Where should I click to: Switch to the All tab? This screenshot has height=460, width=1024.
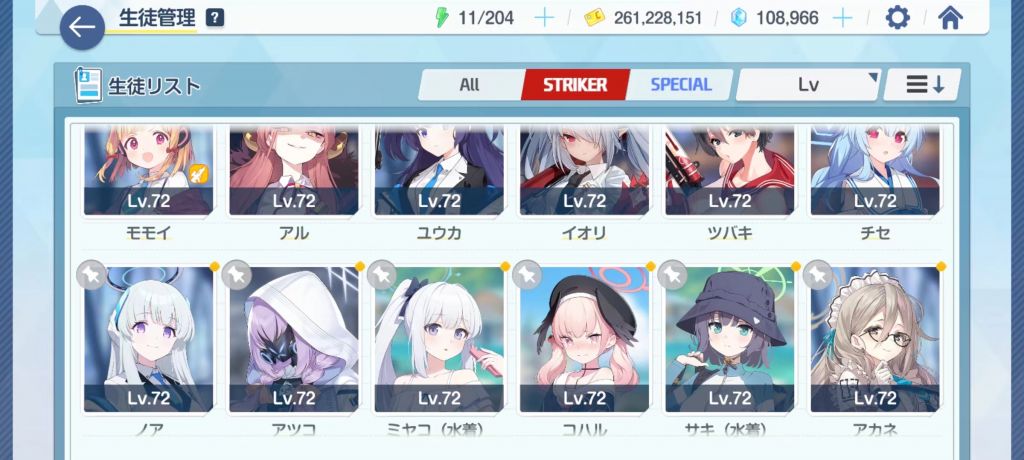pos(470,85)
